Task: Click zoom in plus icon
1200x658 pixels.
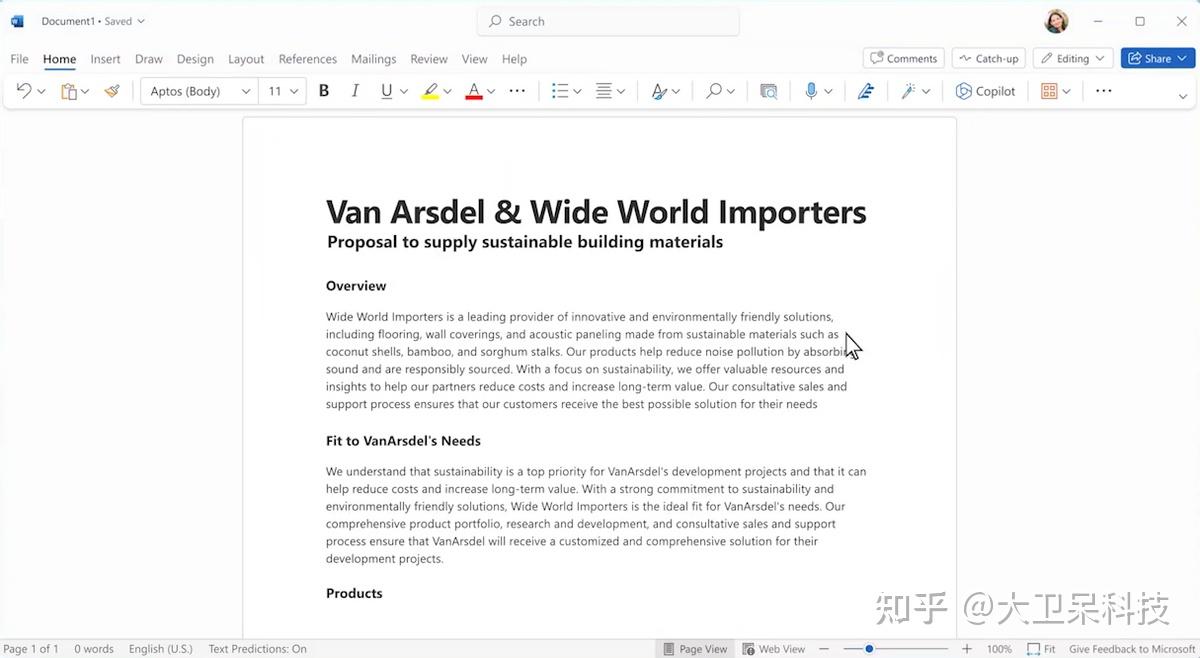Action: click(x=967, y=649)
